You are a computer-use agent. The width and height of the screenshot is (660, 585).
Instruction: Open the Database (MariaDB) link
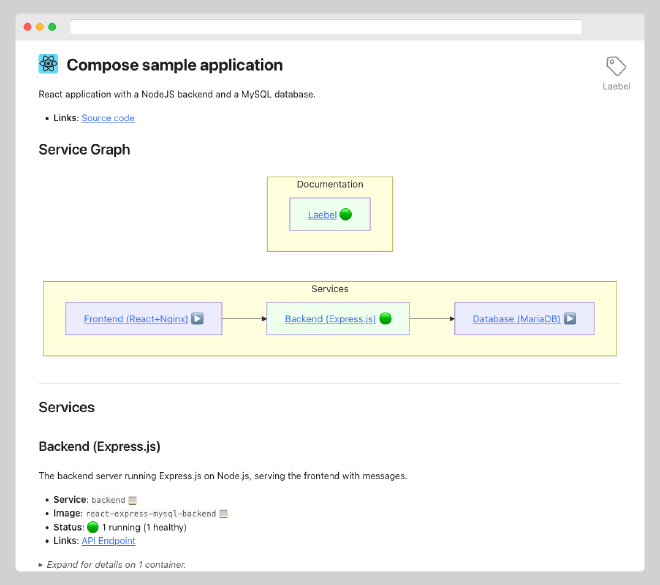516,319
